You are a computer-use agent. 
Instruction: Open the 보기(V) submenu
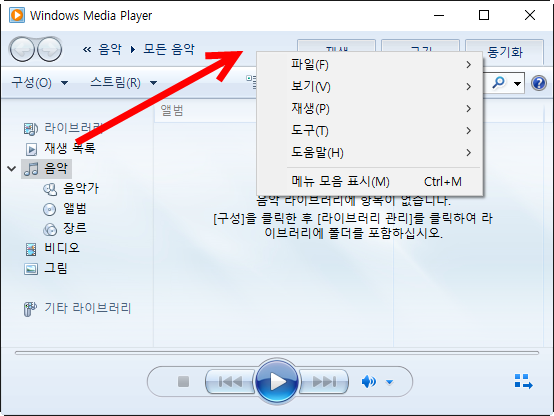point(370,87)
